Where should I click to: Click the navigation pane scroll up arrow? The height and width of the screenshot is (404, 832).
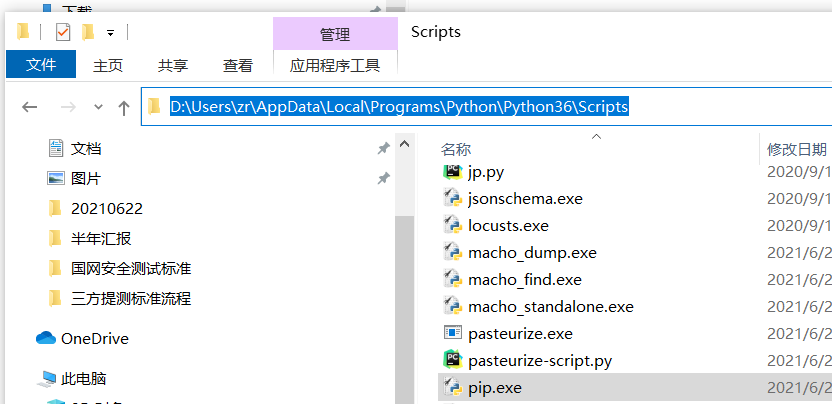[404, 144]
